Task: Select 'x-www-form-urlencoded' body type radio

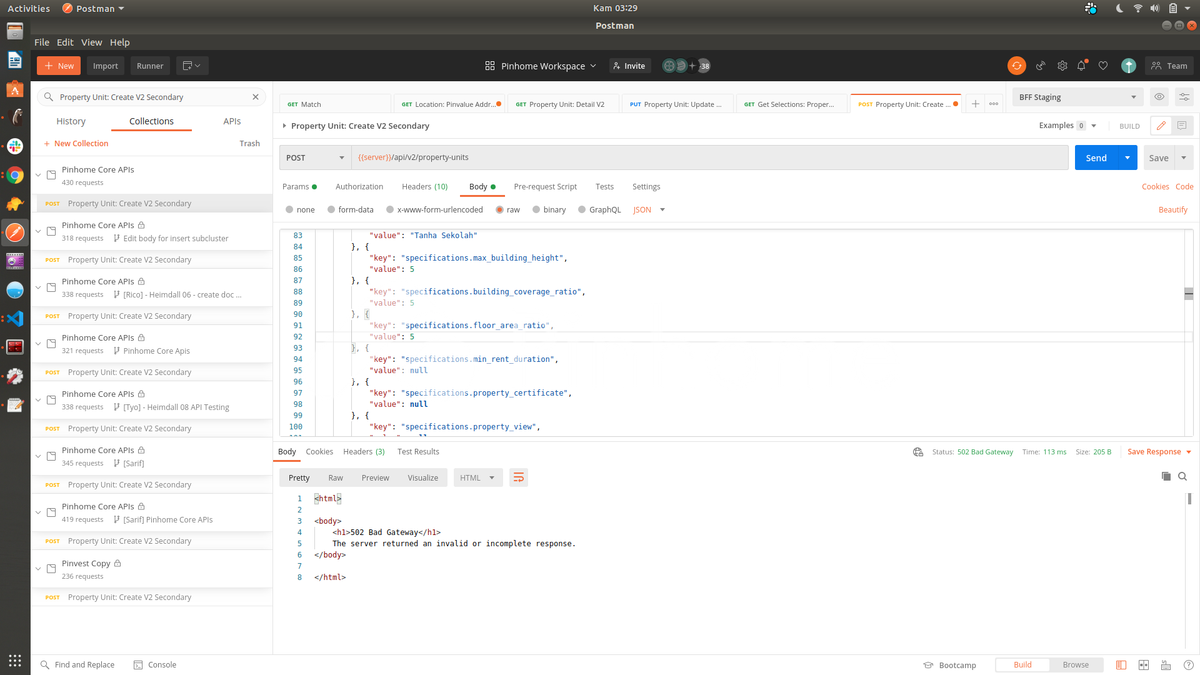Action: (x=390, y=210)
